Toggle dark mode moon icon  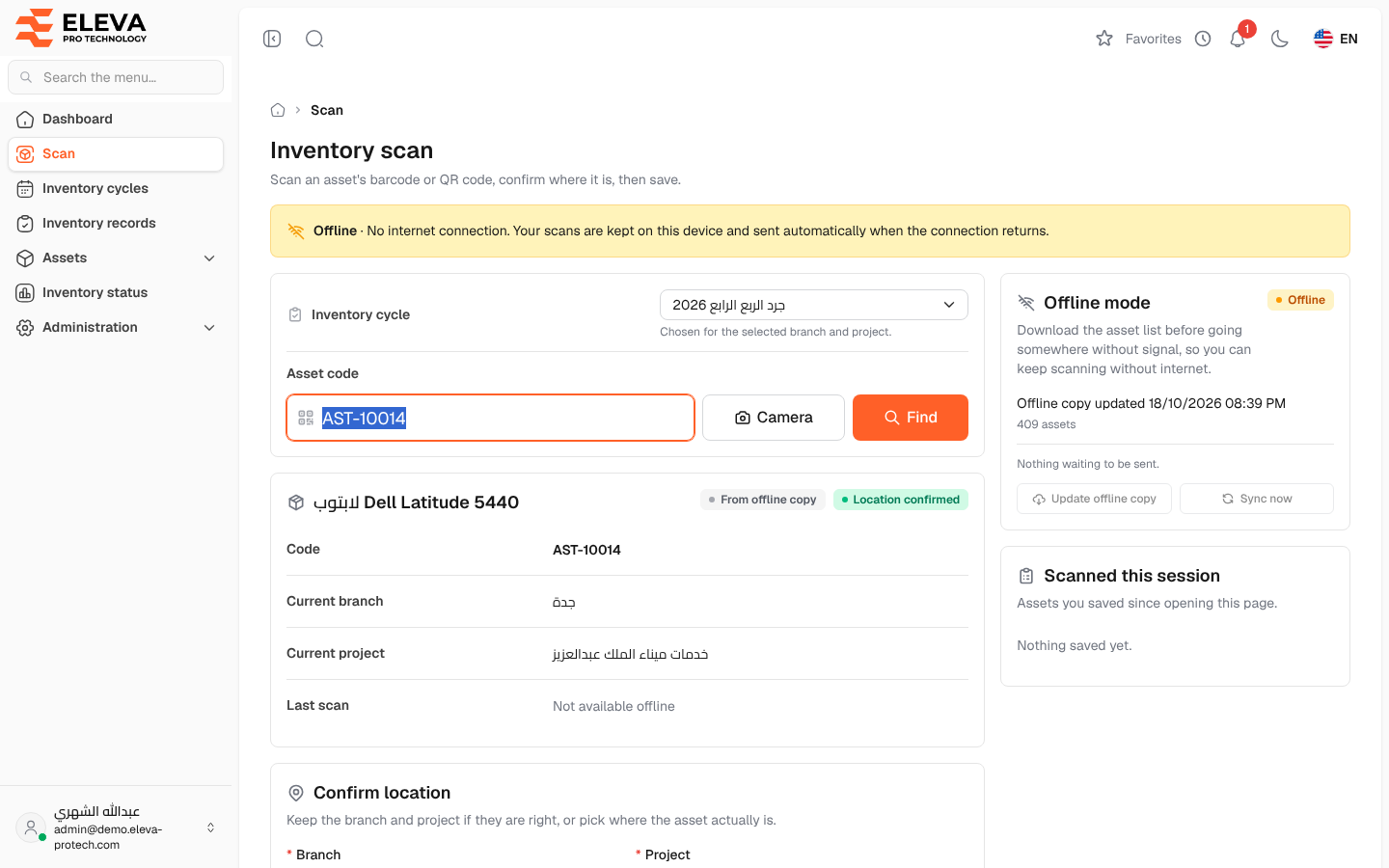click(1280, 39)
